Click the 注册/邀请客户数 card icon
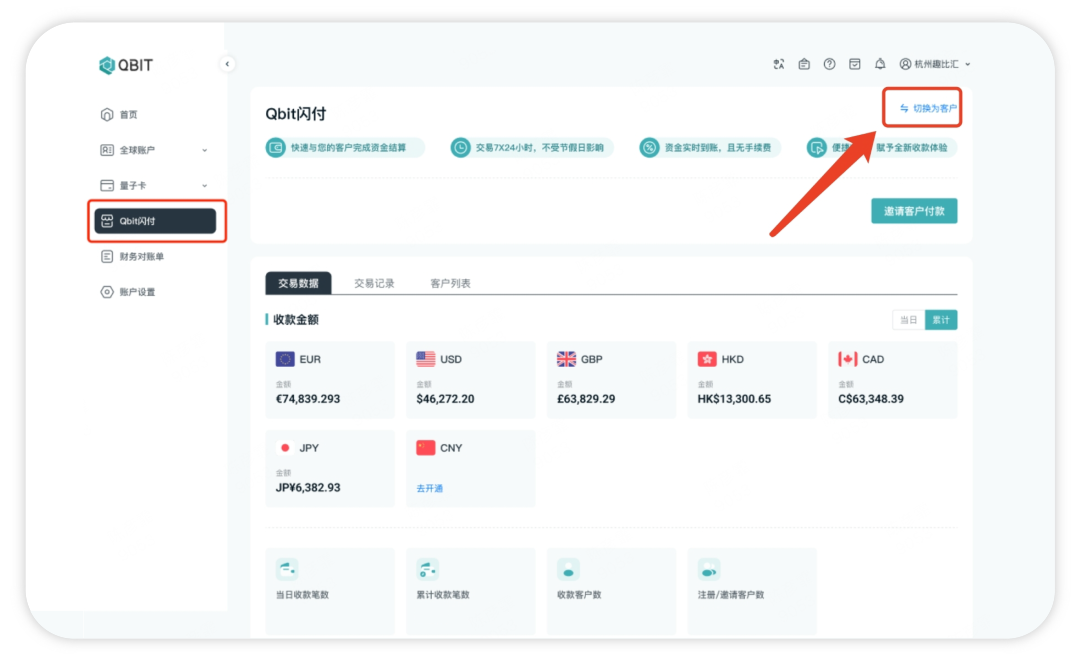Viewport: 1080px width, 662px height. tap(709, 569)
